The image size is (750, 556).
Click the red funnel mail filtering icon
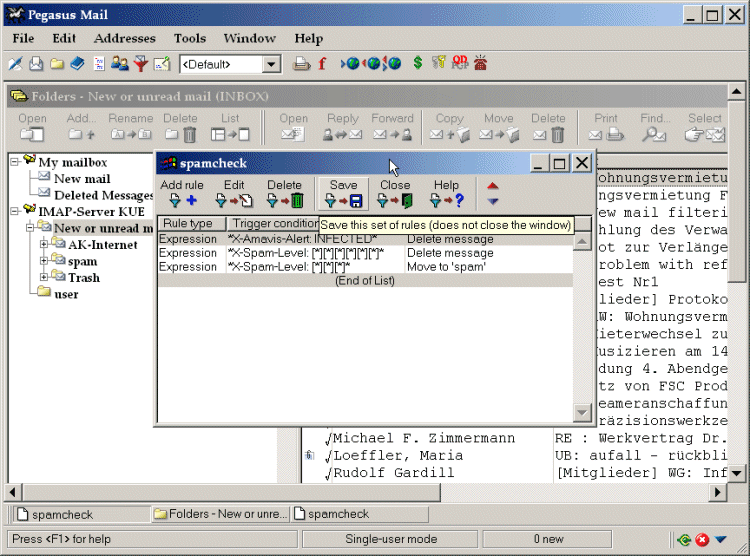pyautogui.click(x=141, y=64)
